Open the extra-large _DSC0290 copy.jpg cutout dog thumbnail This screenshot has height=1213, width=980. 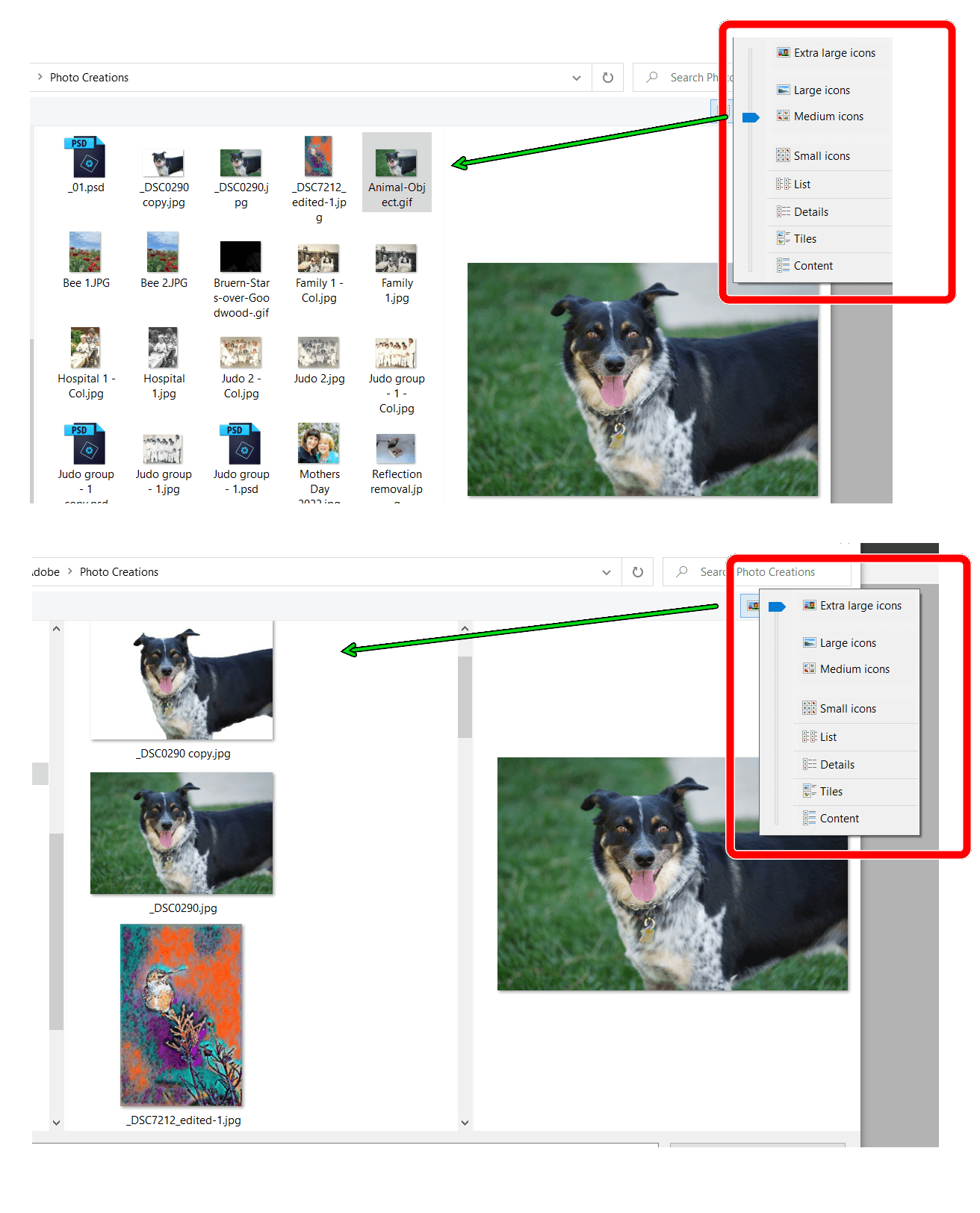(x=182, y=680)
